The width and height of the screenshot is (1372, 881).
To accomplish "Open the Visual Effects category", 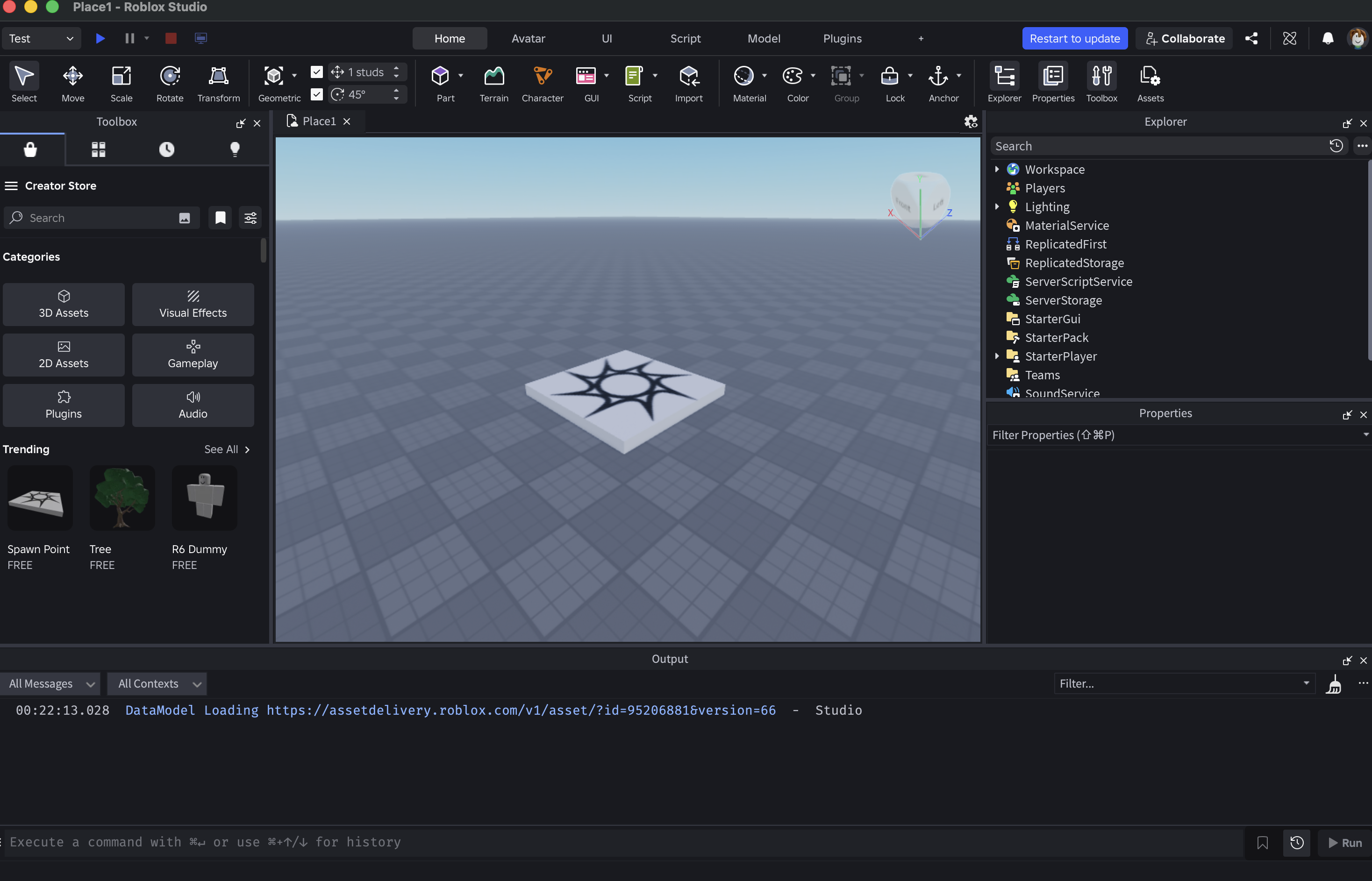I will coord(193,305).
